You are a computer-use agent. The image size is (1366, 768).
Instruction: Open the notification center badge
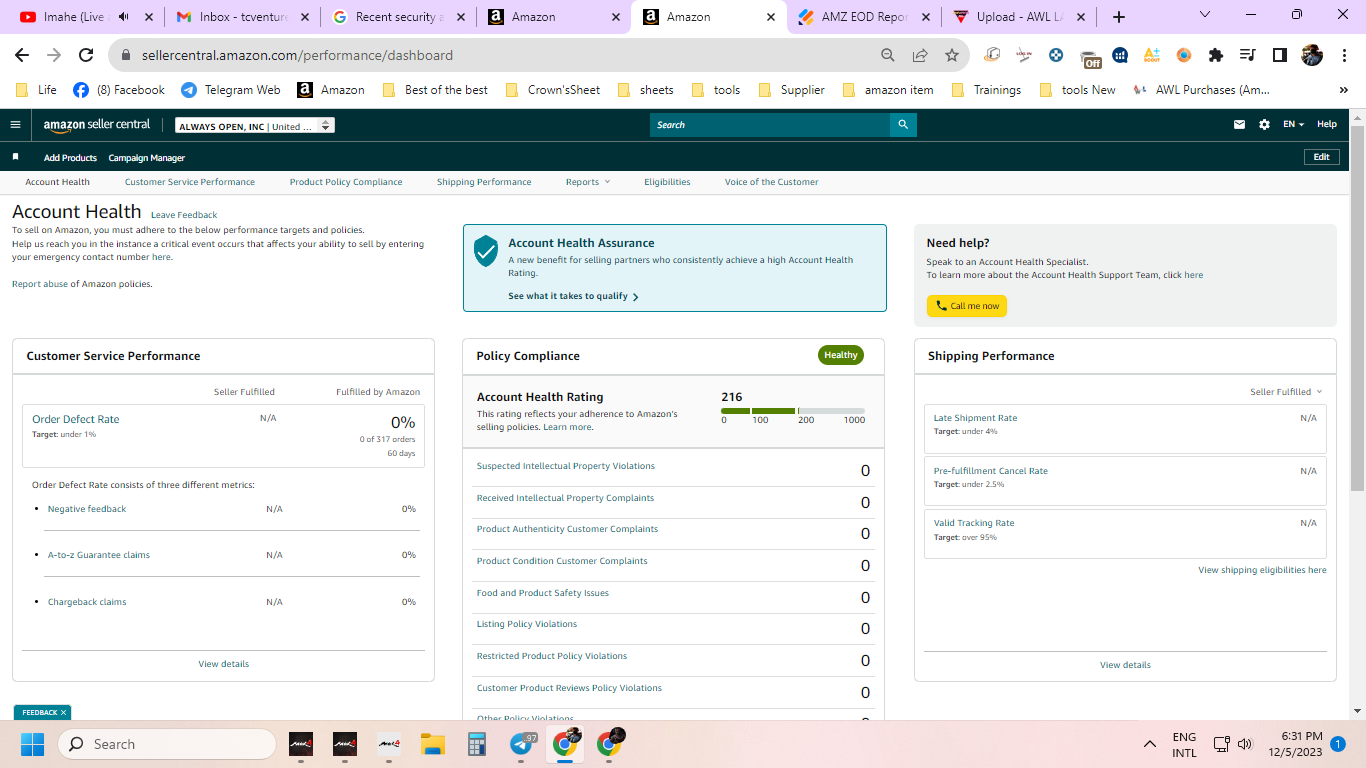pos(1337,744)
